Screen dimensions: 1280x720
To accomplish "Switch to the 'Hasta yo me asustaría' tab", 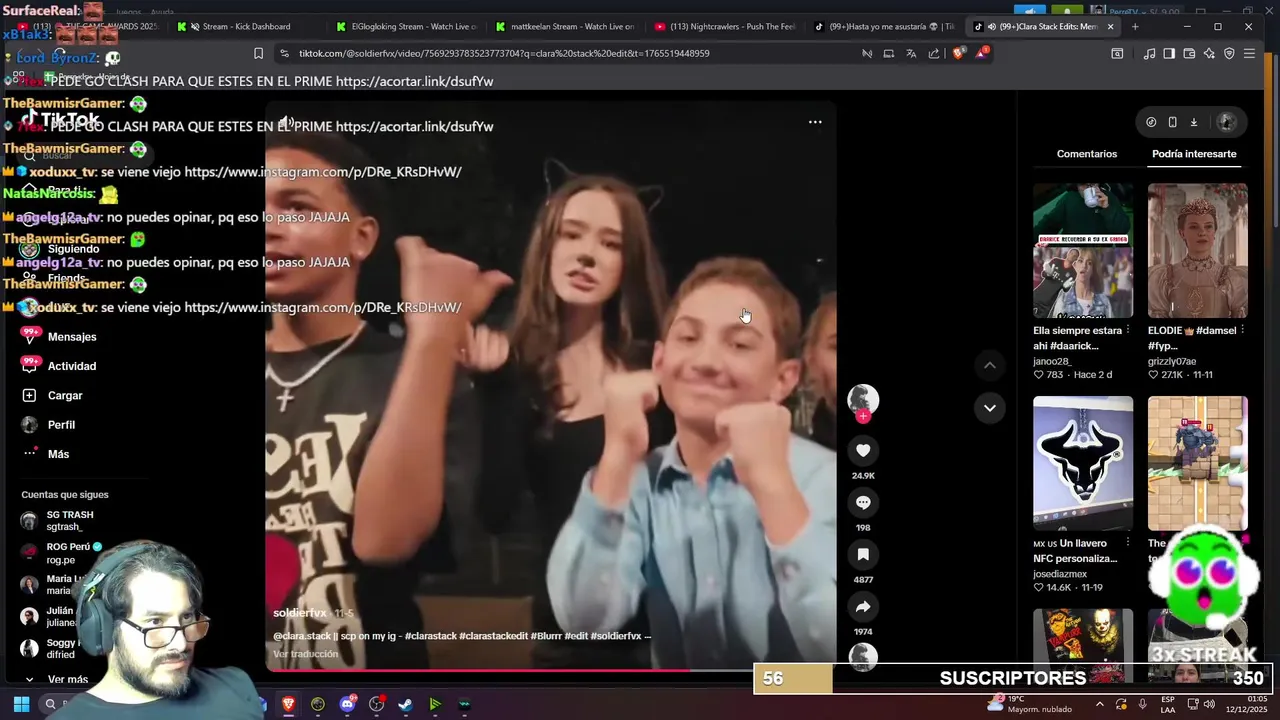I will [x=885, y=26].
